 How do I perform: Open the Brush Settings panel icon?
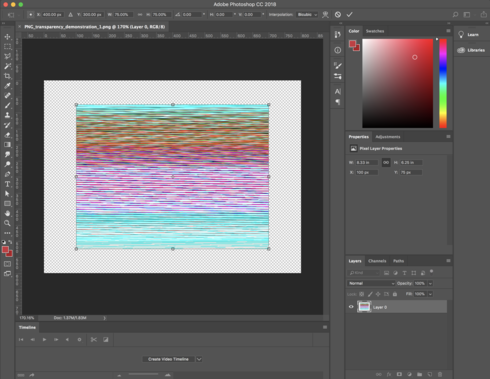338,66
